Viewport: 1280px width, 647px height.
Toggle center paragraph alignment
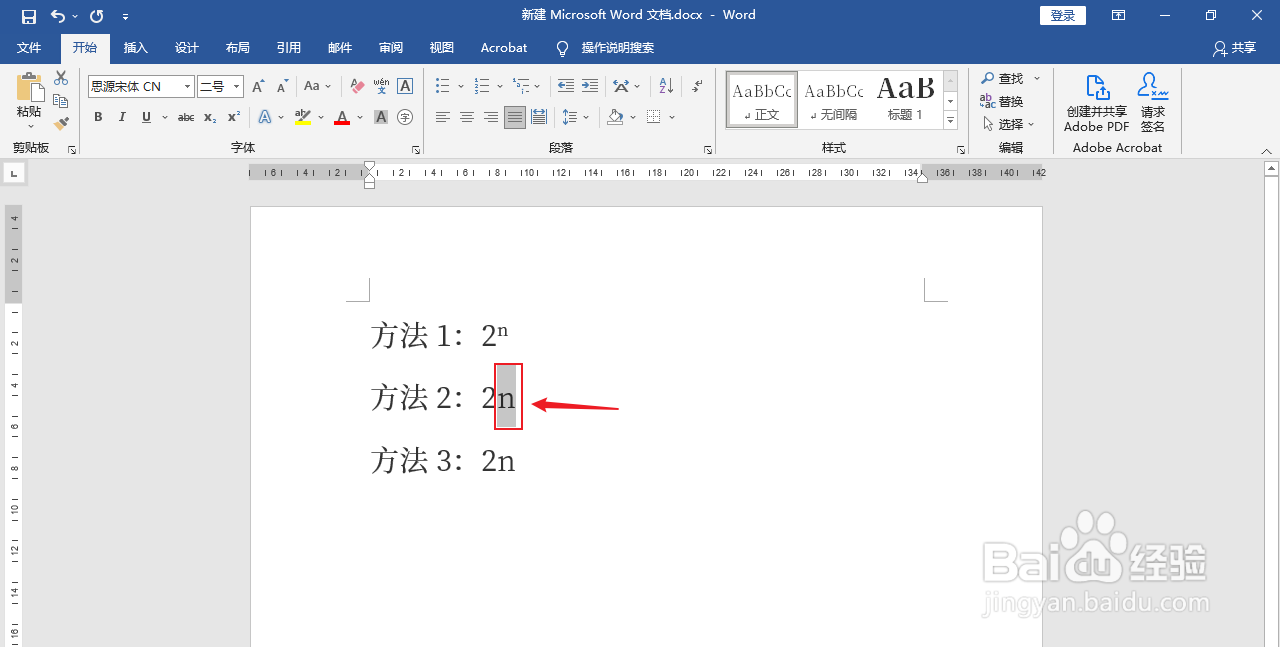click(466, 117)
